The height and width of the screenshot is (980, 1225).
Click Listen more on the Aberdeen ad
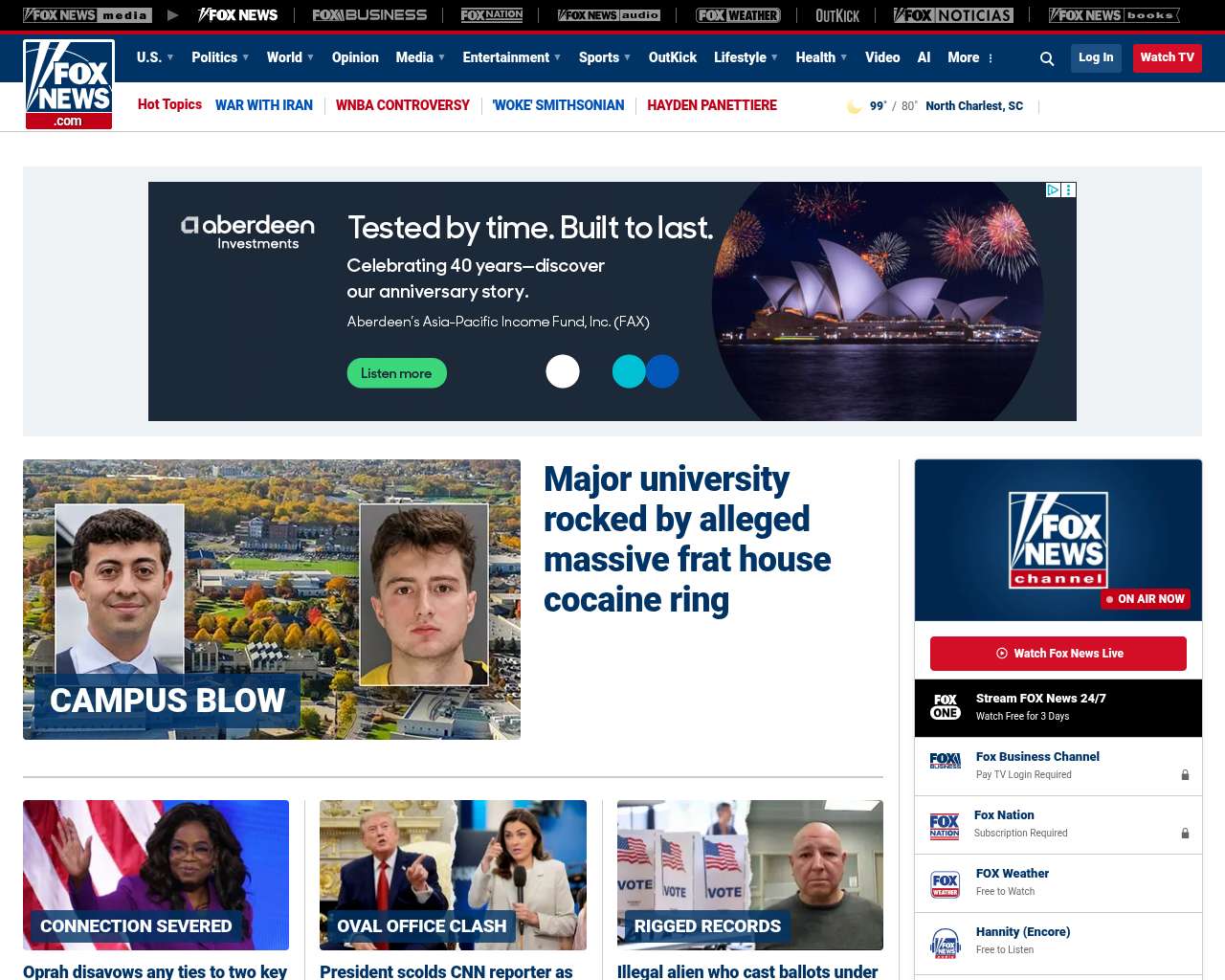[396, 373]
